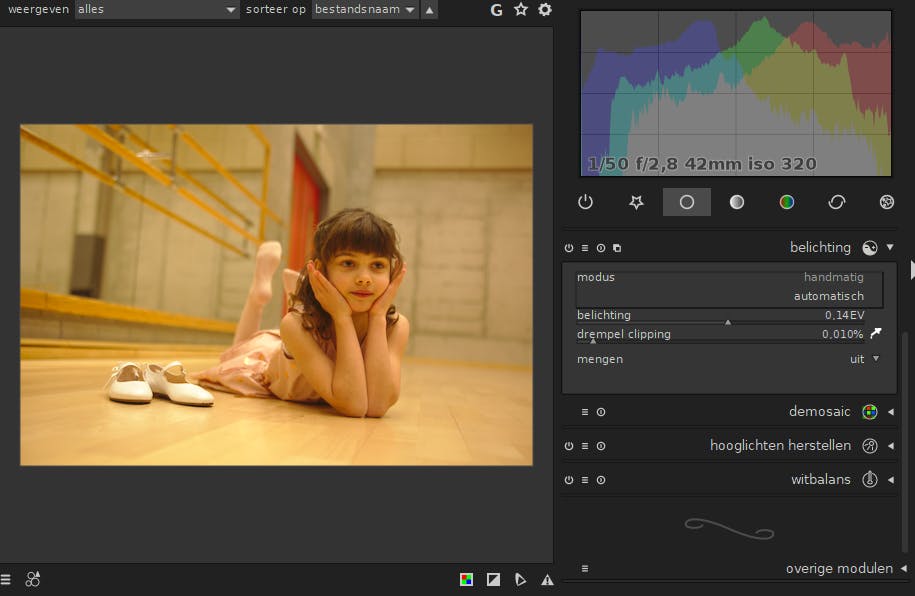Click the color picker icon beside drempel clipping
This screenshot has height=596, width=915.
(876, 334)
